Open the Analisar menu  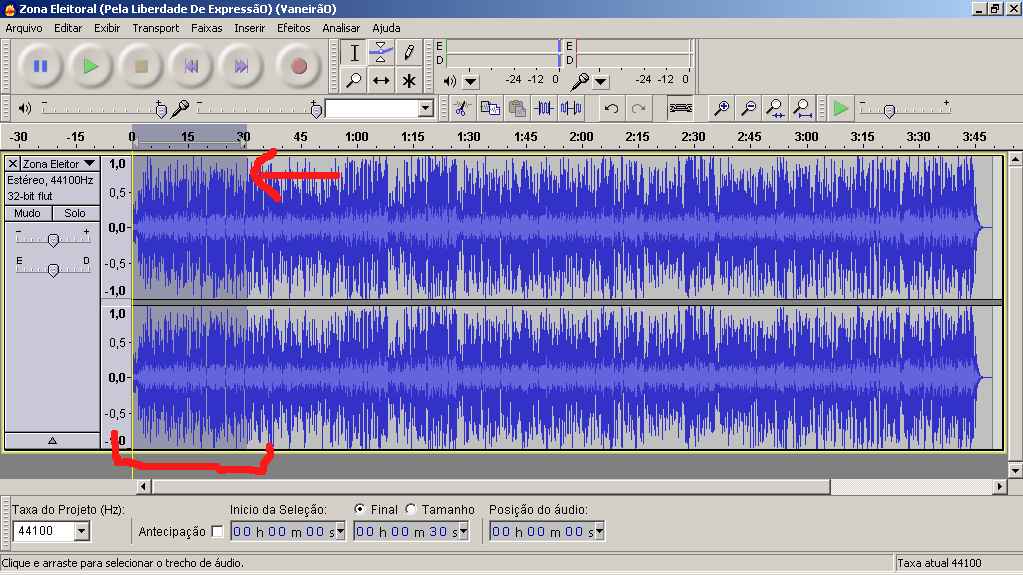pos(341,28)
